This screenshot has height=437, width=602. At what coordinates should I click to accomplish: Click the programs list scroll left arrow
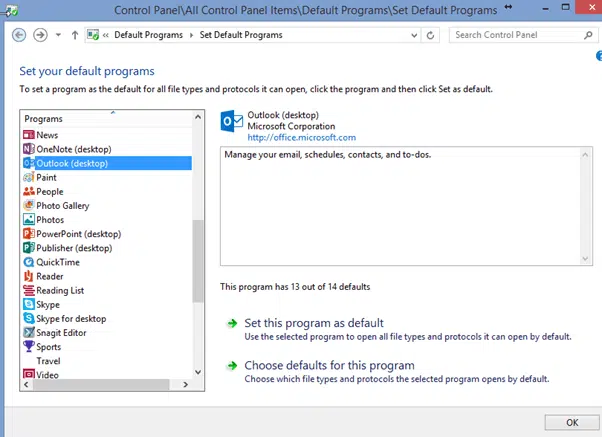click(26, 384)
